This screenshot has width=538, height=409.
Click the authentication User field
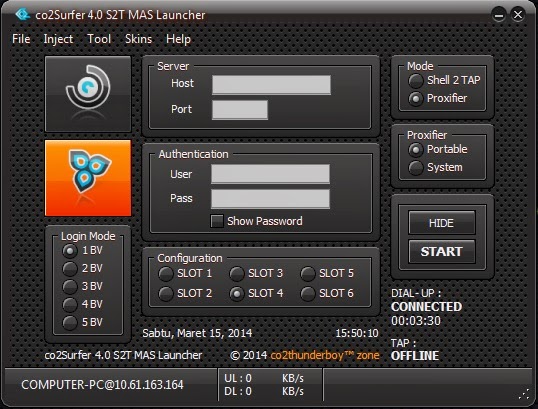(x=270, y=174)
